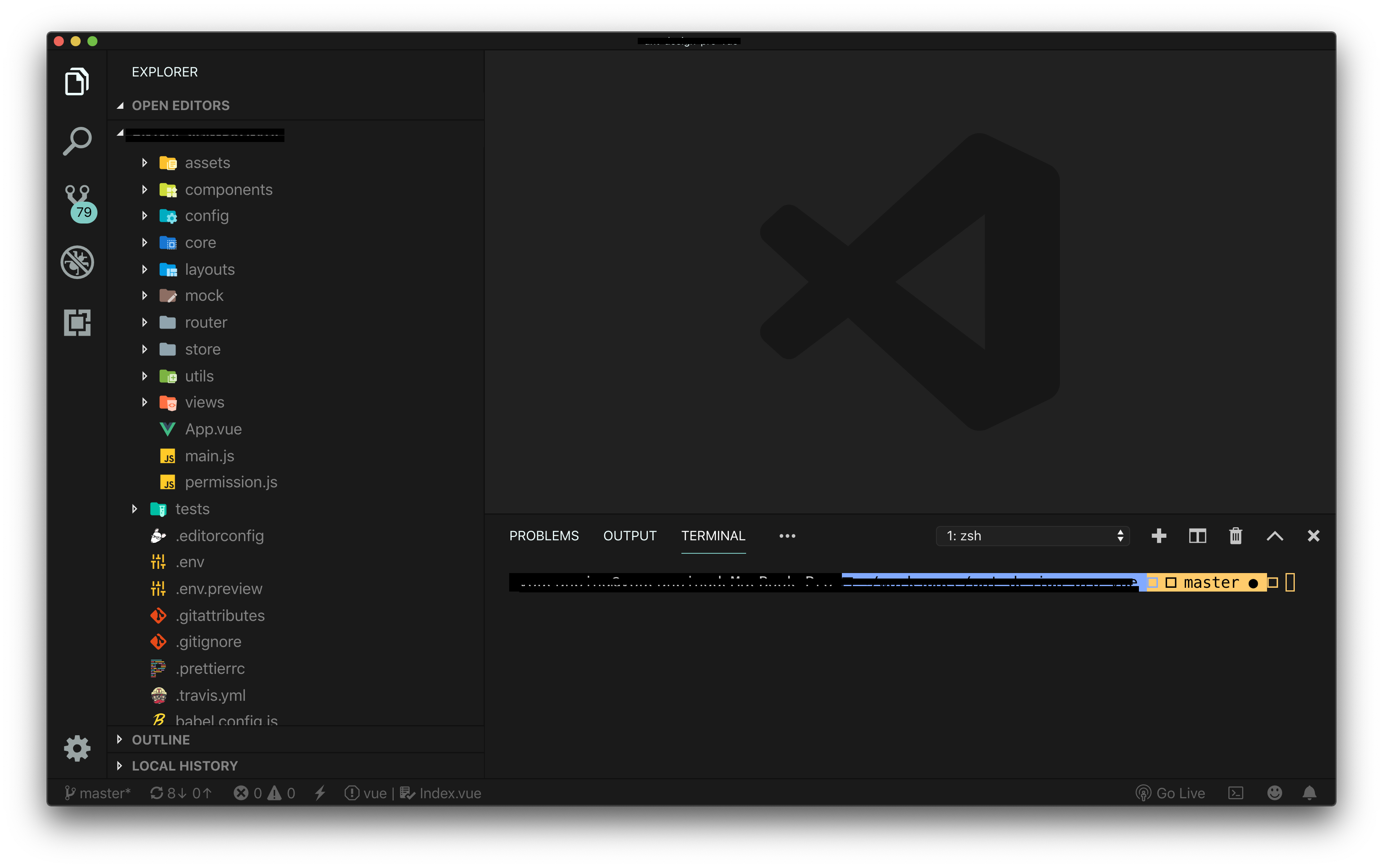
Task: Open more panel tabs ellipsis
Action: (787, 536)
